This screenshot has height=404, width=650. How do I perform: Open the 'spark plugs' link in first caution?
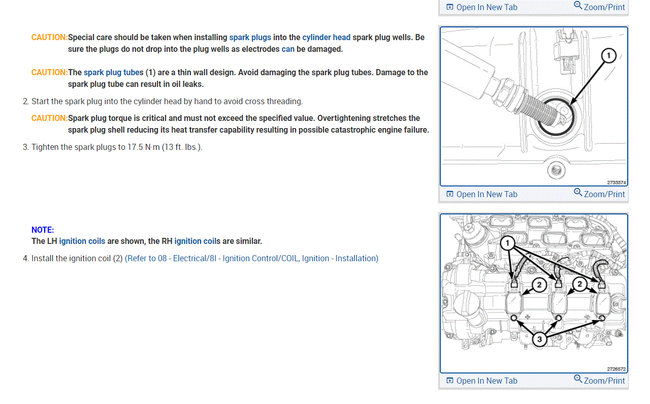click(x=250, y=37)
